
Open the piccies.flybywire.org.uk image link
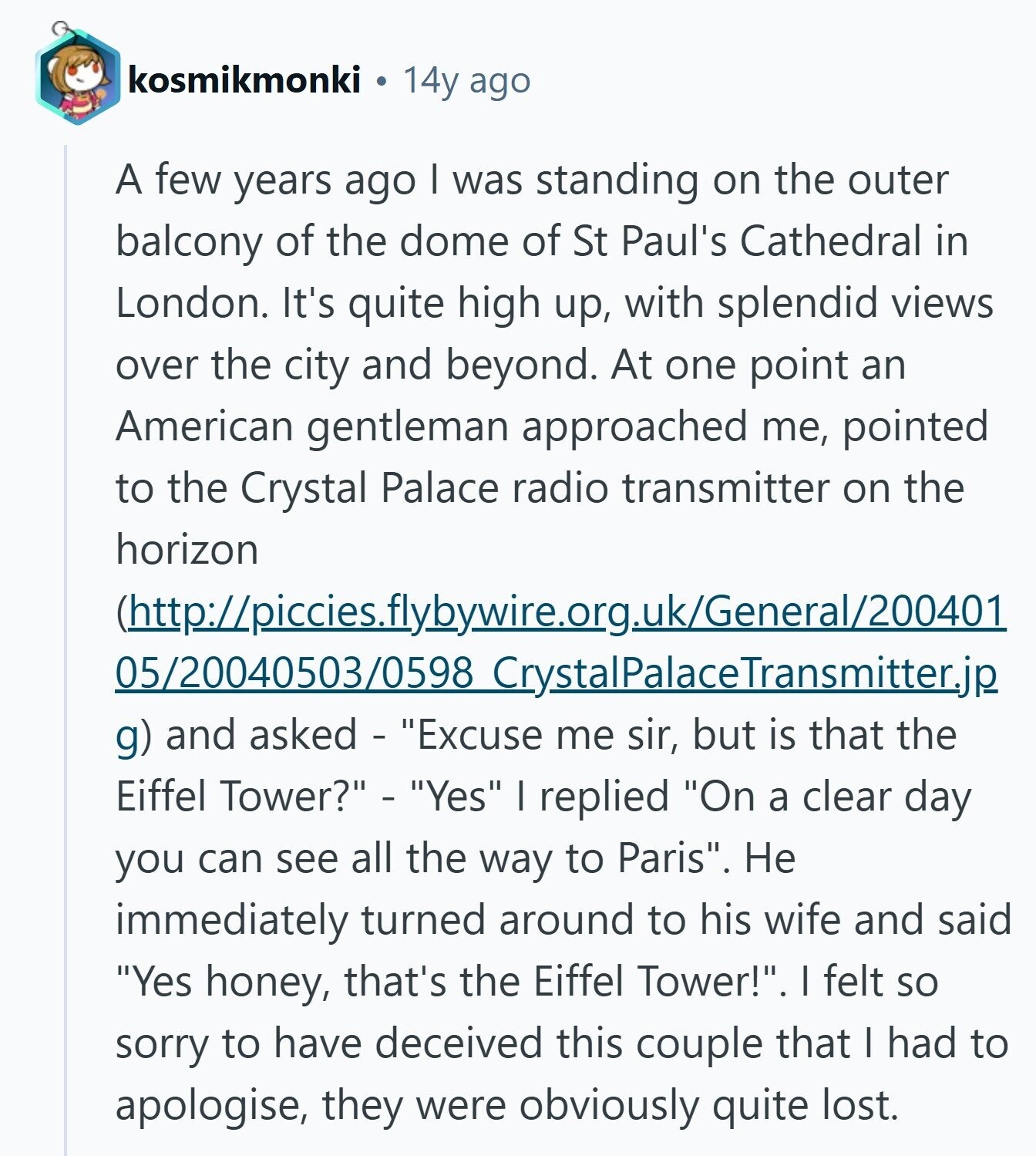(x=567, y=612)
